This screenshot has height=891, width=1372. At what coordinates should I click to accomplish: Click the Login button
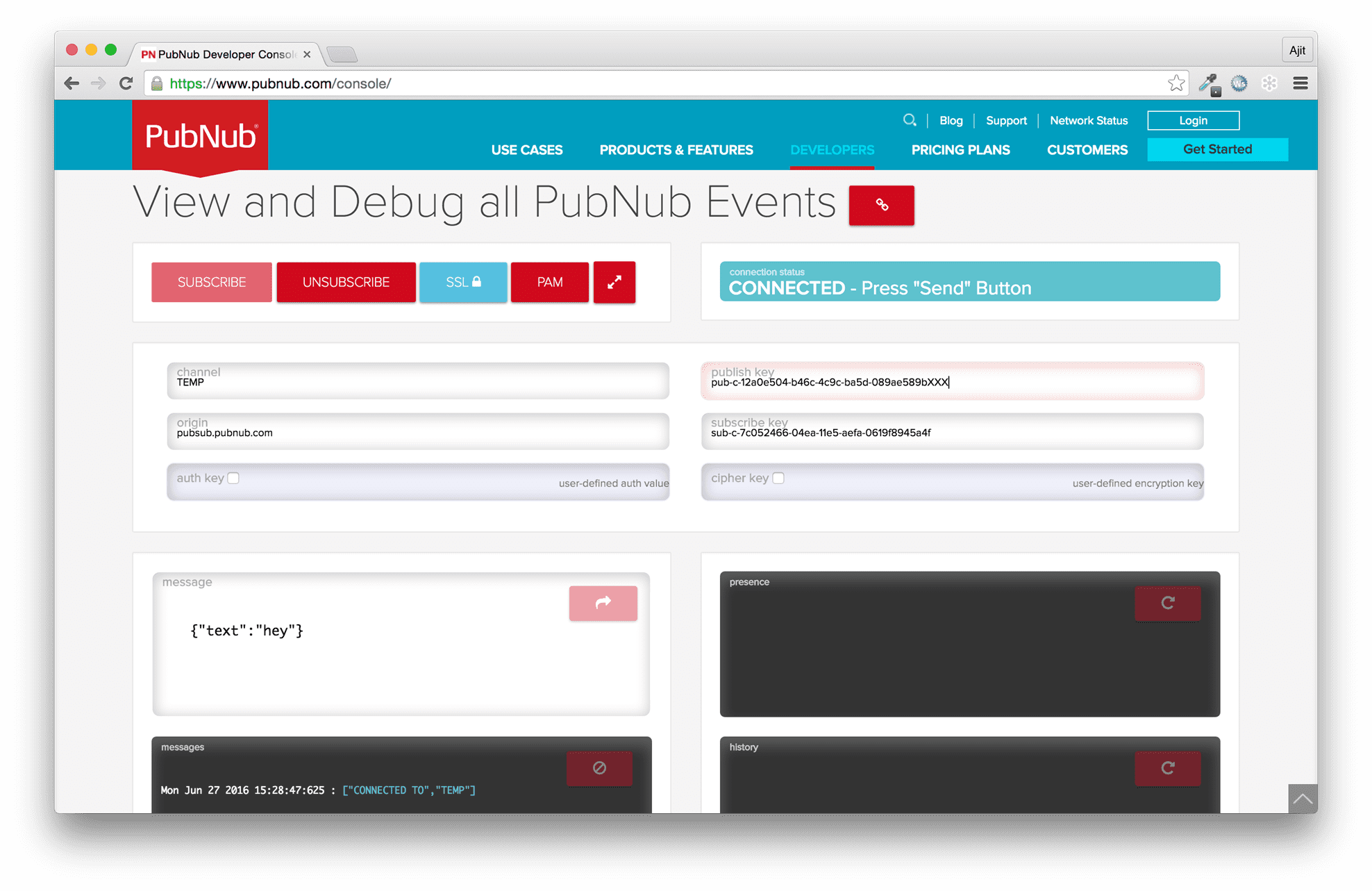point(1193,120)
